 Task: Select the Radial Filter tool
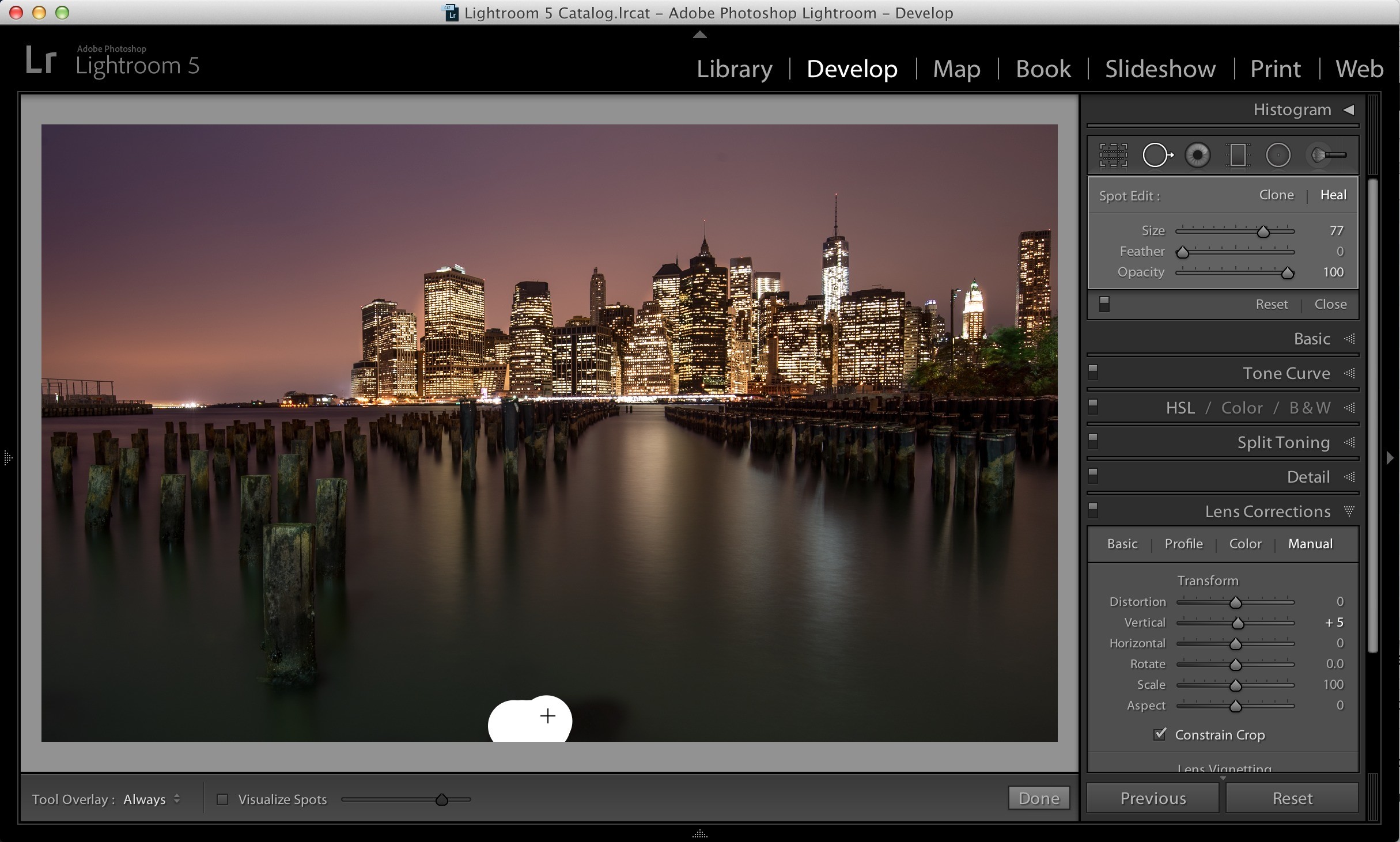tap(1278, 155)
